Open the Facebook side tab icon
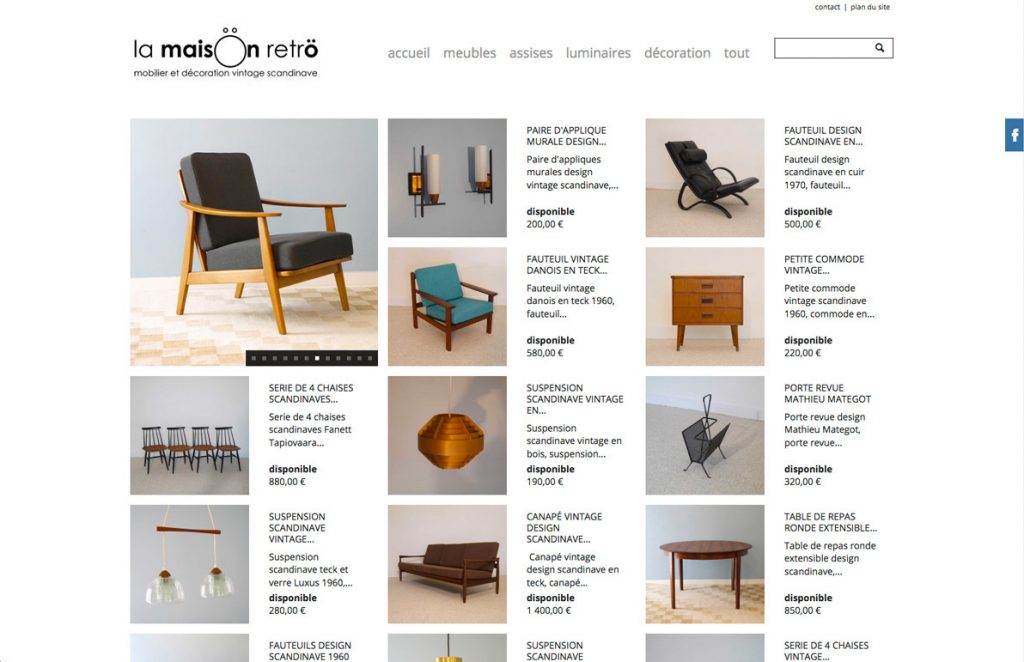 click(x=1014, y=135)
